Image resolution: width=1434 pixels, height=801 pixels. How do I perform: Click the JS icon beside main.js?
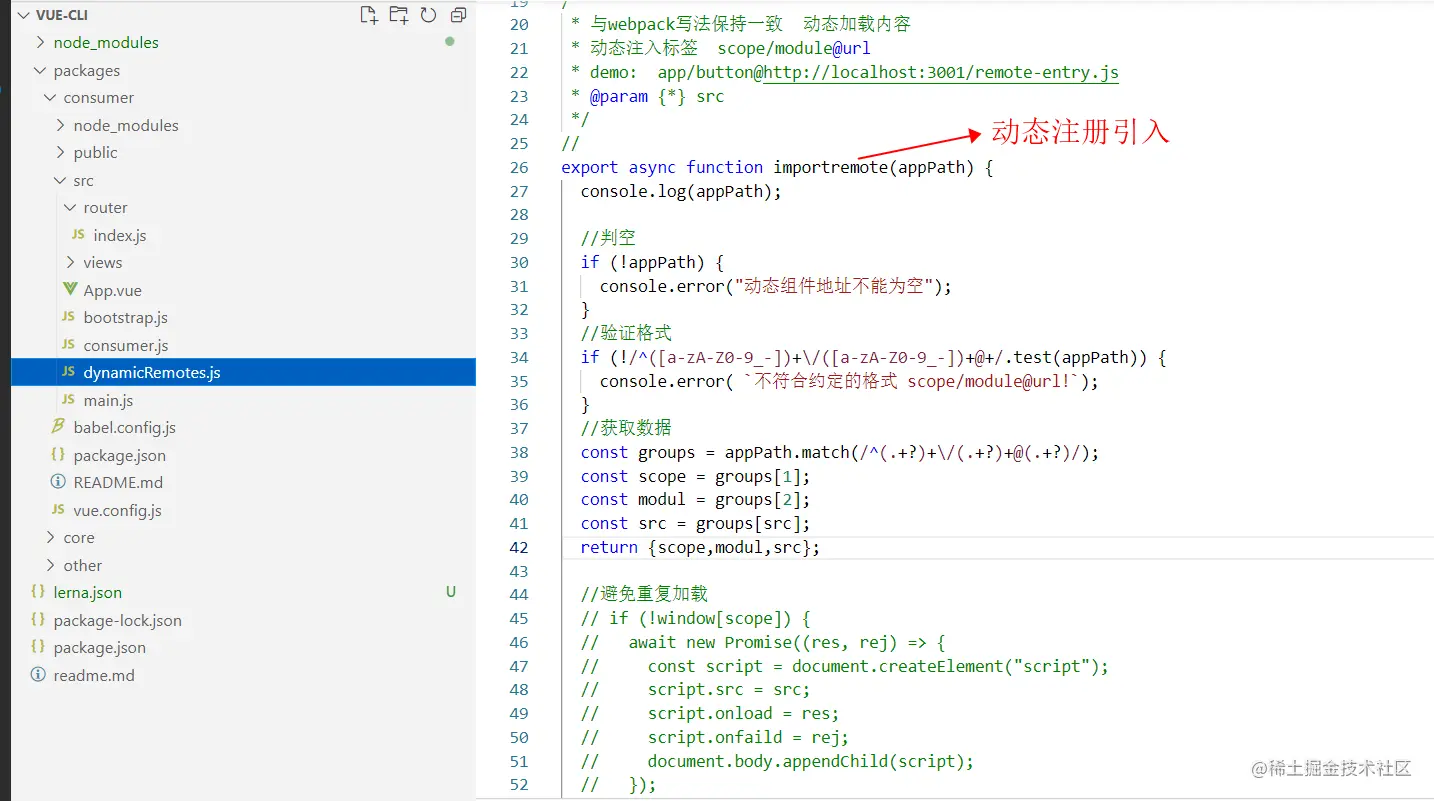point(68,400)
